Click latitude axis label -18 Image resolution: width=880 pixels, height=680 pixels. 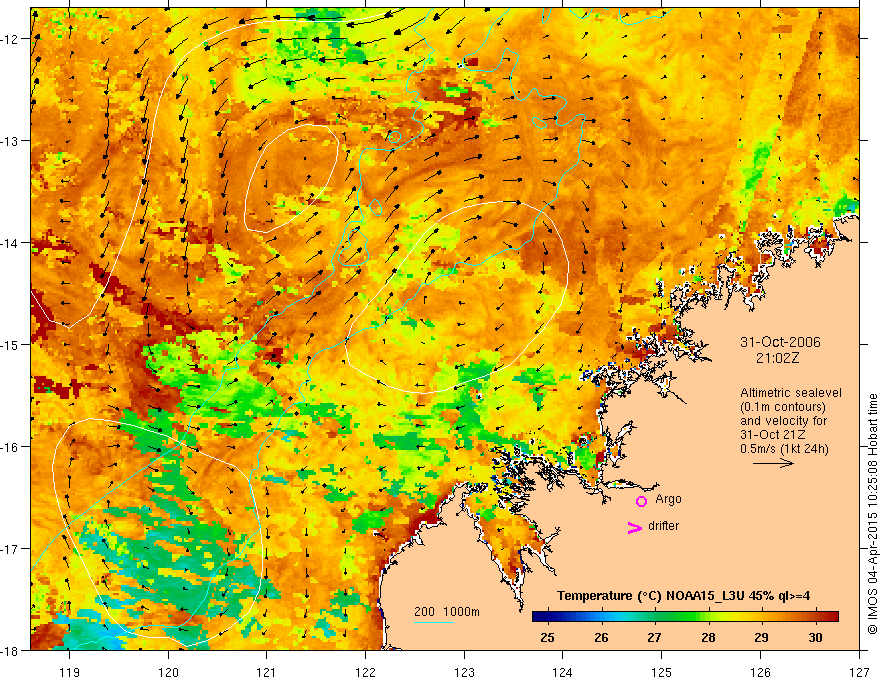click(x=10, y=650)
